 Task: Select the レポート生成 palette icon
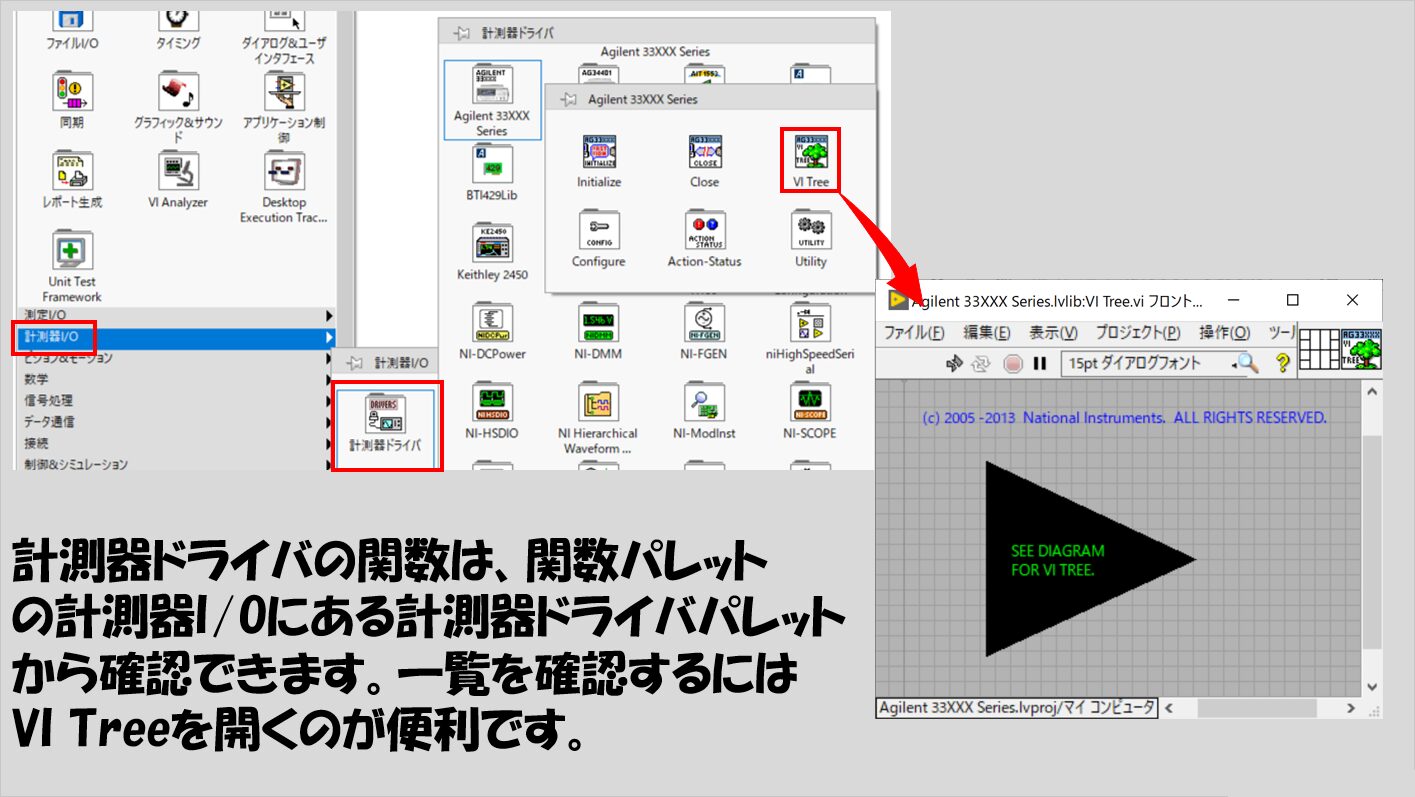73,171
